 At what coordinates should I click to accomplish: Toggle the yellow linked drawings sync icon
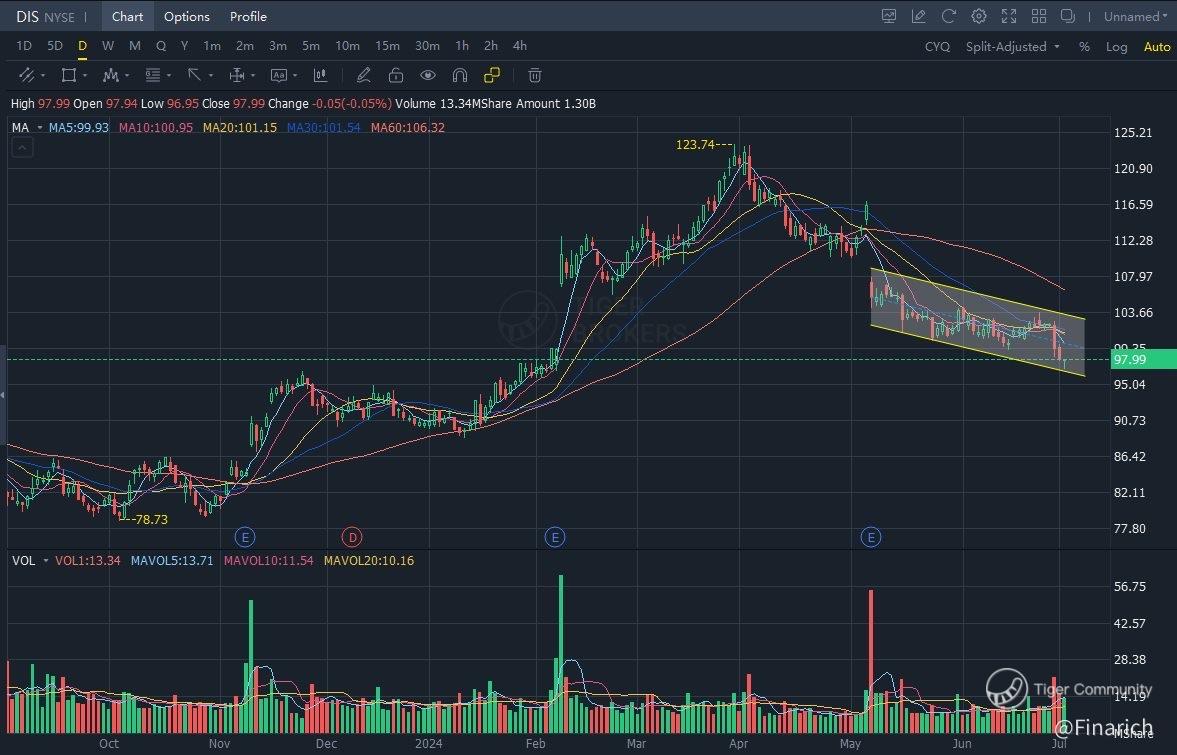click(x=492, y=75)
